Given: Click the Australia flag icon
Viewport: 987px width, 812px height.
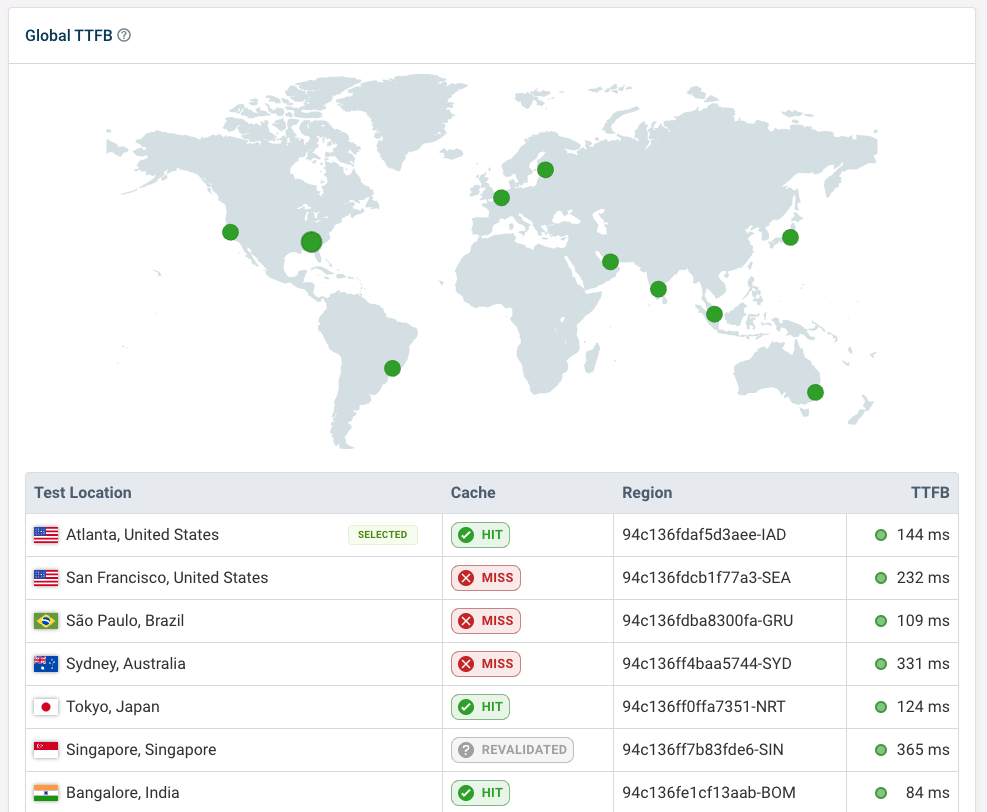Looking at the screenshot, I should pos(46,663).
